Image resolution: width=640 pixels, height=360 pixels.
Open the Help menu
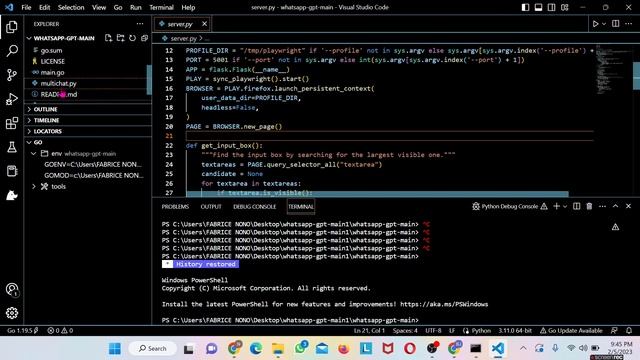pos(188,7)
